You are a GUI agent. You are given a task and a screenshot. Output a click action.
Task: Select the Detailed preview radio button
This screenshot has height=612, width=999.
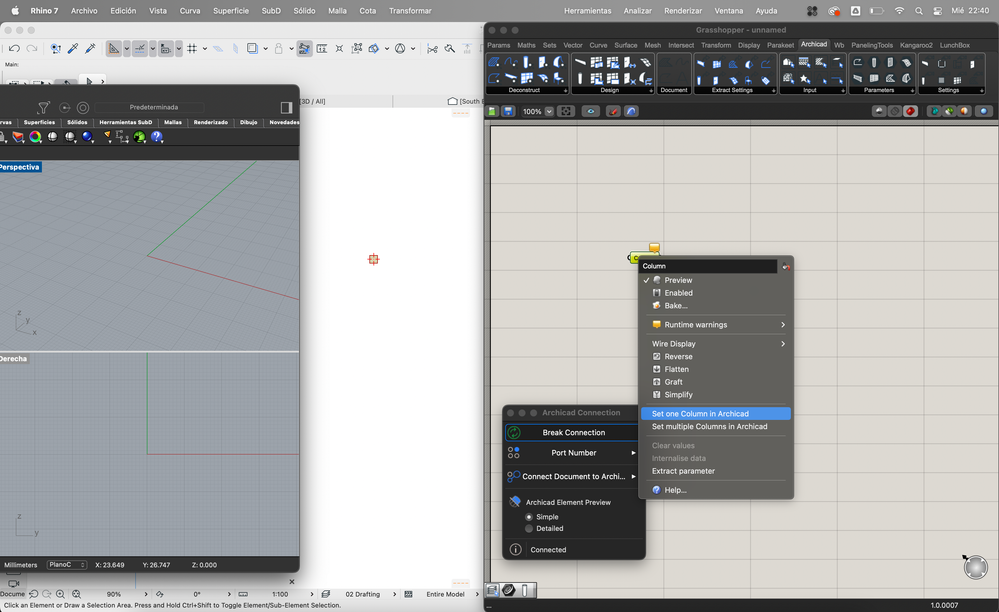pyautogui.click(x=529, y=528)
